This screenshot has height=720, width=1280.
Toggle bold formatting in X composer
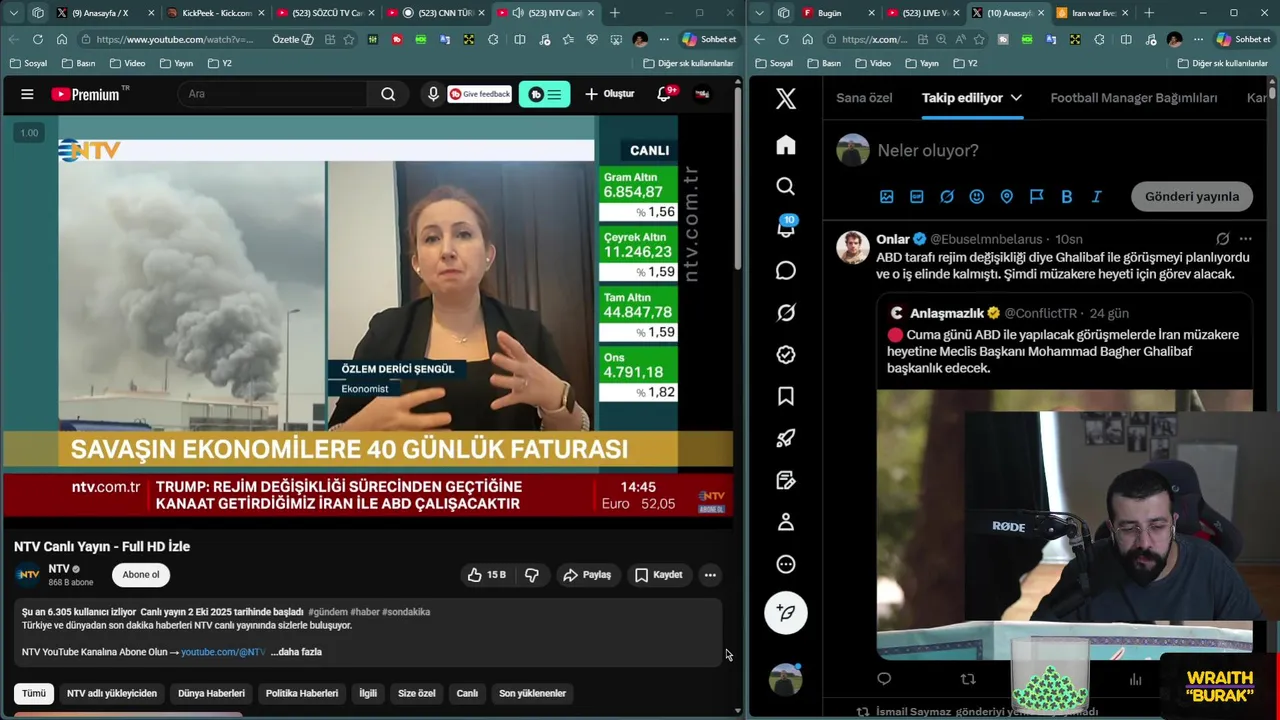(1067, 197)
